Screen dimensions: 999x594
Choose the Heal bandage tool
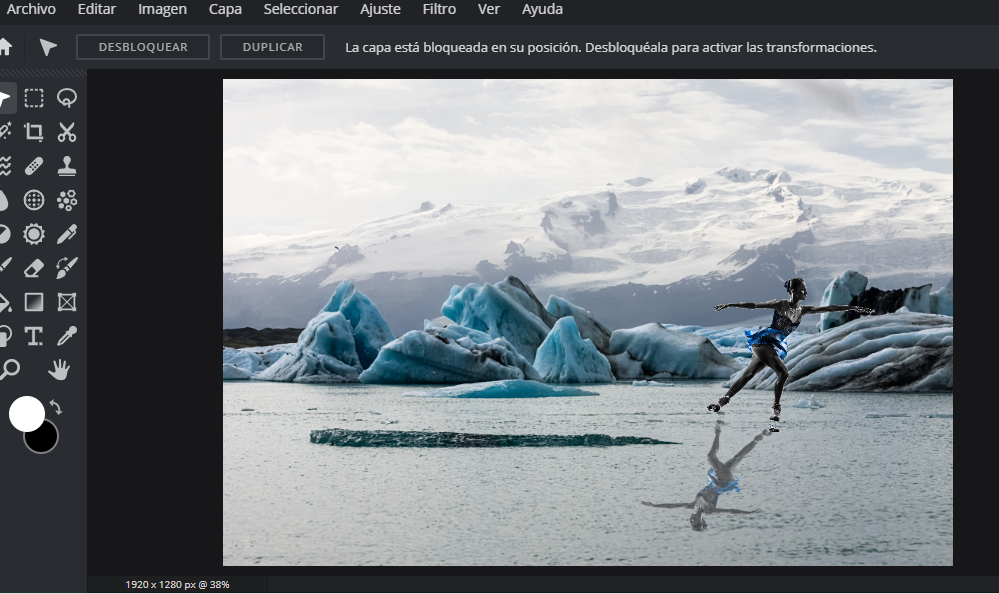tap(34, 166)
